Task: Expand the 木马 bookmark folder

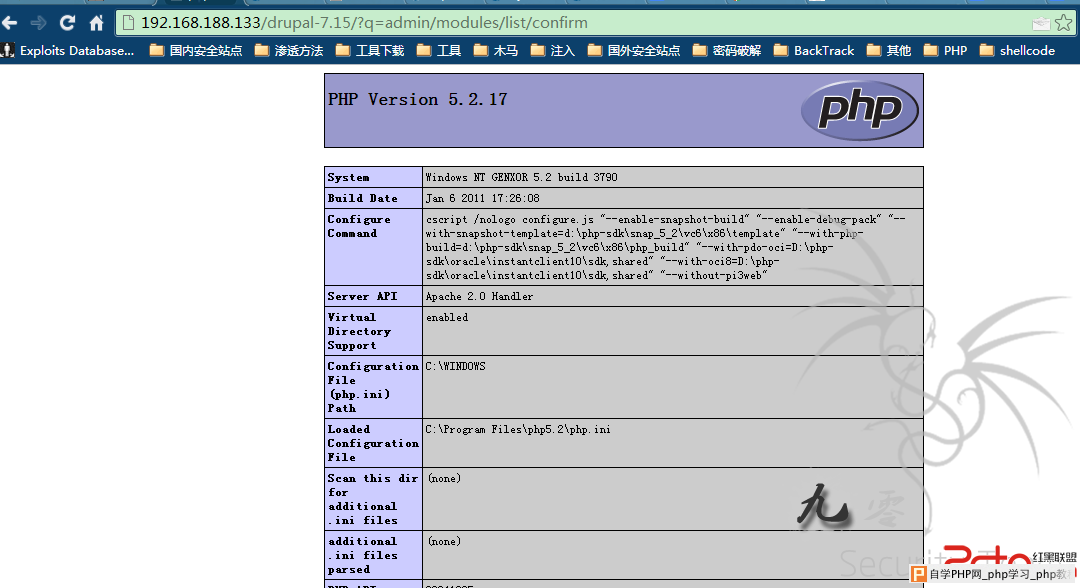Action: [x=496, y=50]
